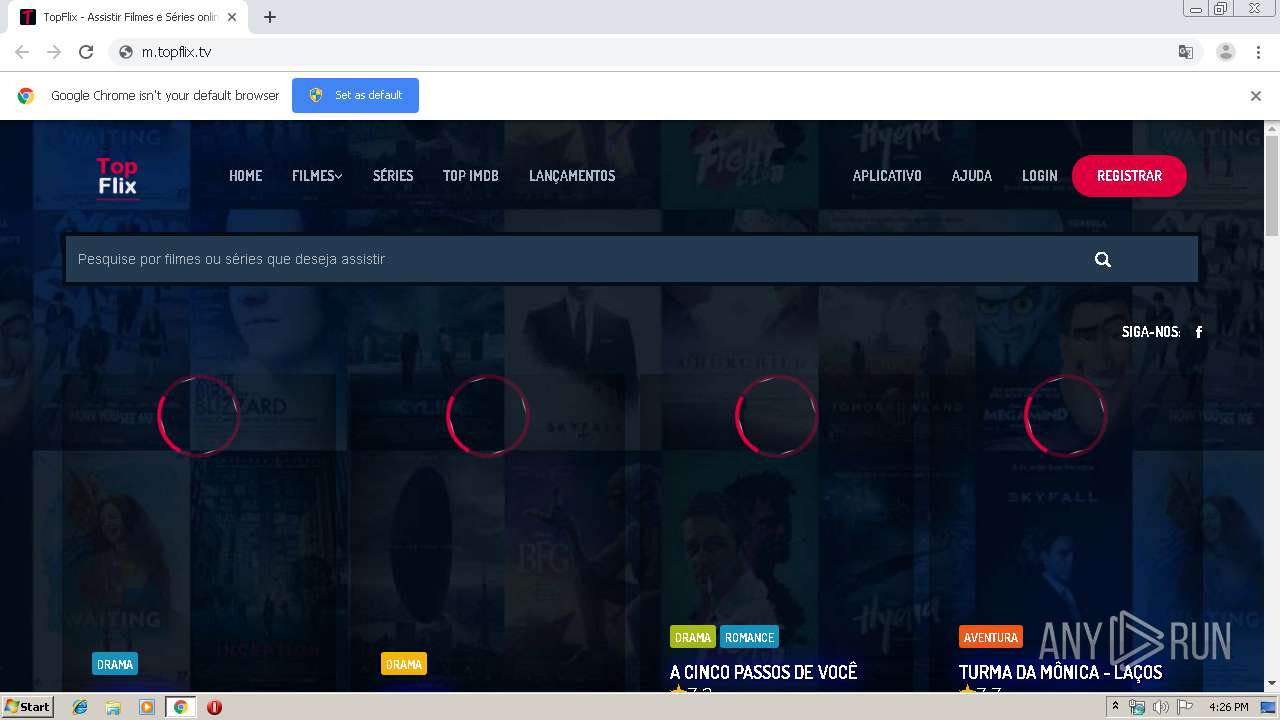Click the volume icon in system tray
The height and width of the screenshot is (720, 1280).
coord(1160,707)
